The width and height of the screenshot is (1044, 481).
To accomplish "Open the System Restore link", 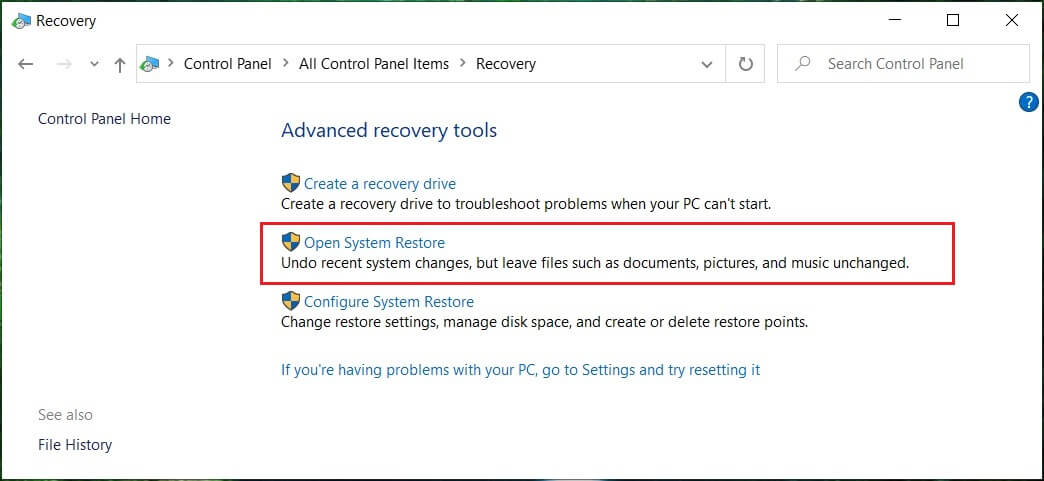I will click(x=374, y=243).
